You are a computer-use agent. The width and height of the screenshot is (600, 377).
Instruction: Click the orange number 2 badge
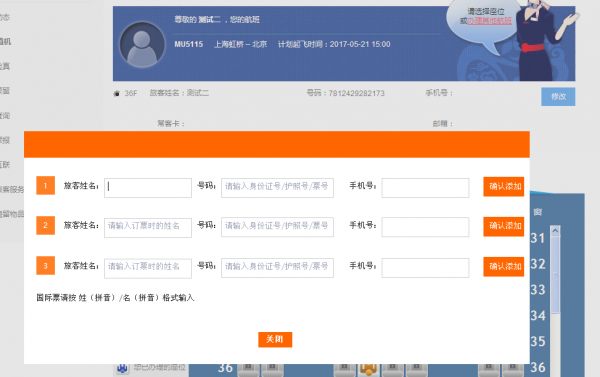click(46, 225)
